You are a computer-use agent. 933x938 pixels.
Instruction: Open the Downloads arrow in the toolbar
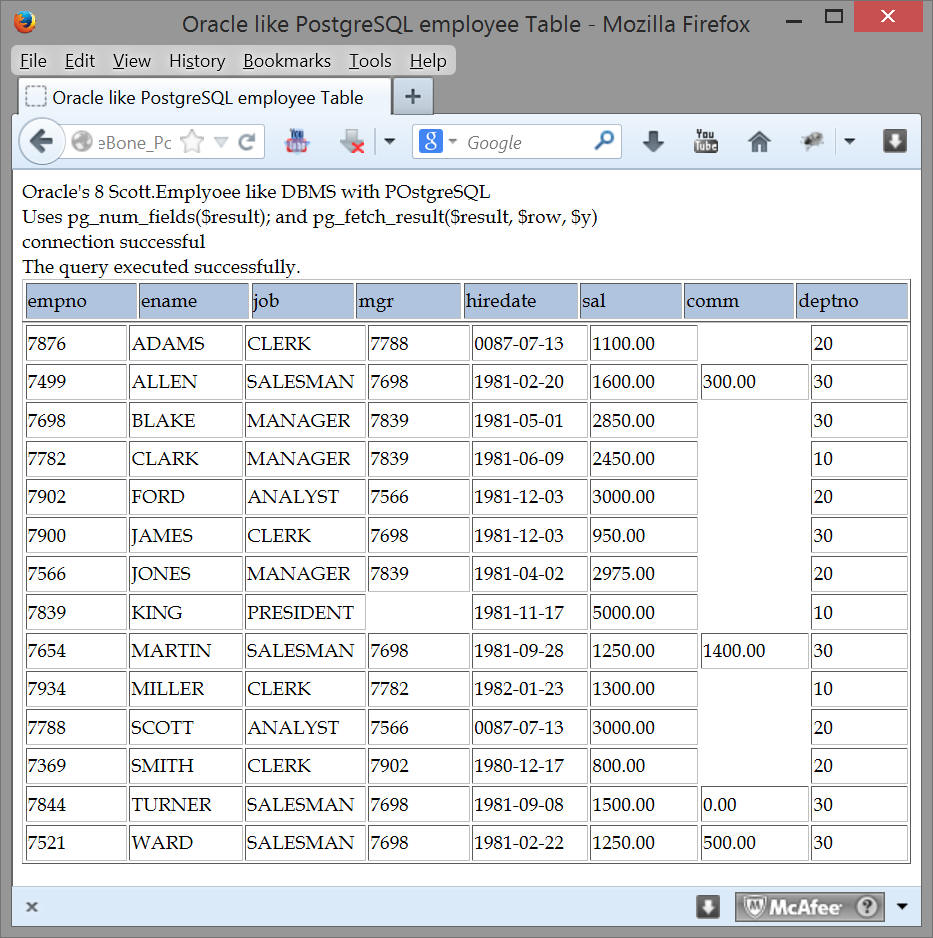pyautogui.click(x=653, y=142)
